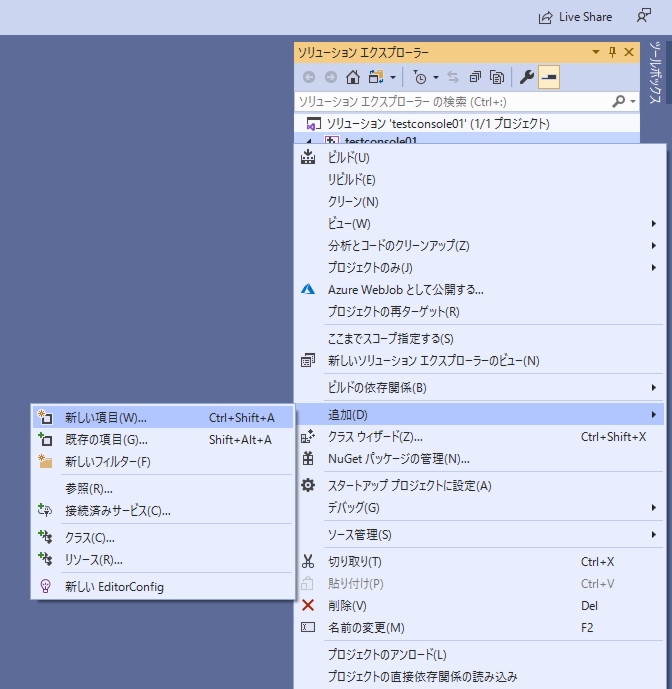Expand the ソース管理(S) submenu

click(x=479, y=535)
